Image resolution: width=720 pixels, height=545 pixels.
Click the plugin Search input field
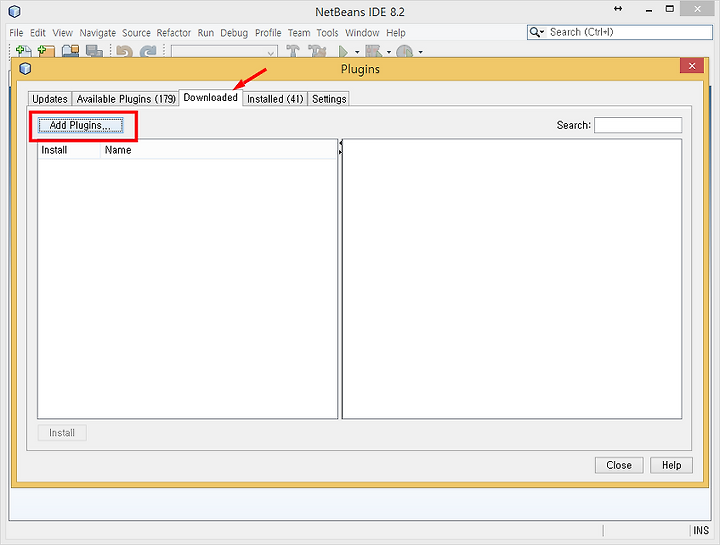tap(638, 125)
